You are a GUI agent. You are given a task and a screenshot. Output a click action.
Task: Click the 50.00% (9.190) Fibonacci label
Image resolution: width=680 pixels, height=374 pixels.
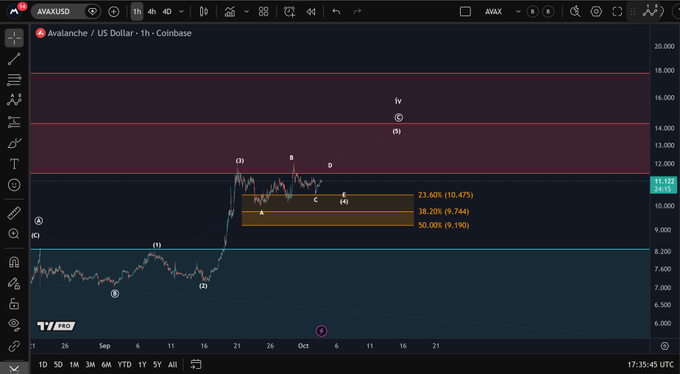point(444,225)
